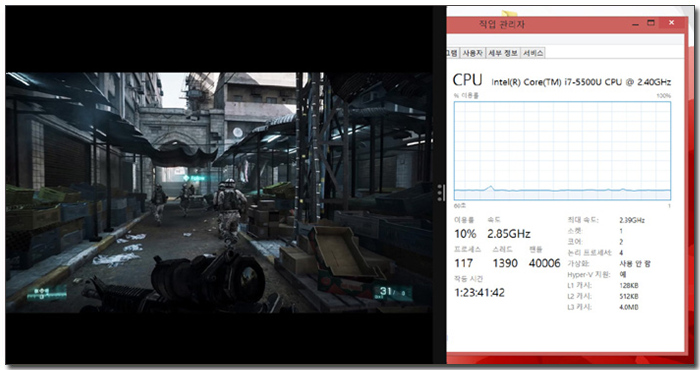
Task: Switch to the 사용자 tab
Action: click(x=472, y=53)
